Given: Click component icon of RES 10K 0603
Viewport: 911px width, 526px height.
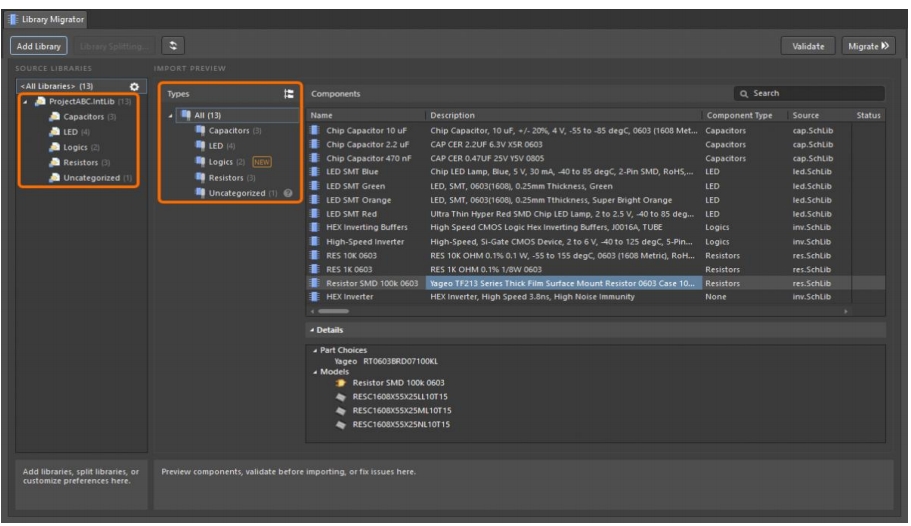Looking at the screenshot, I should [x=315, y=255].
